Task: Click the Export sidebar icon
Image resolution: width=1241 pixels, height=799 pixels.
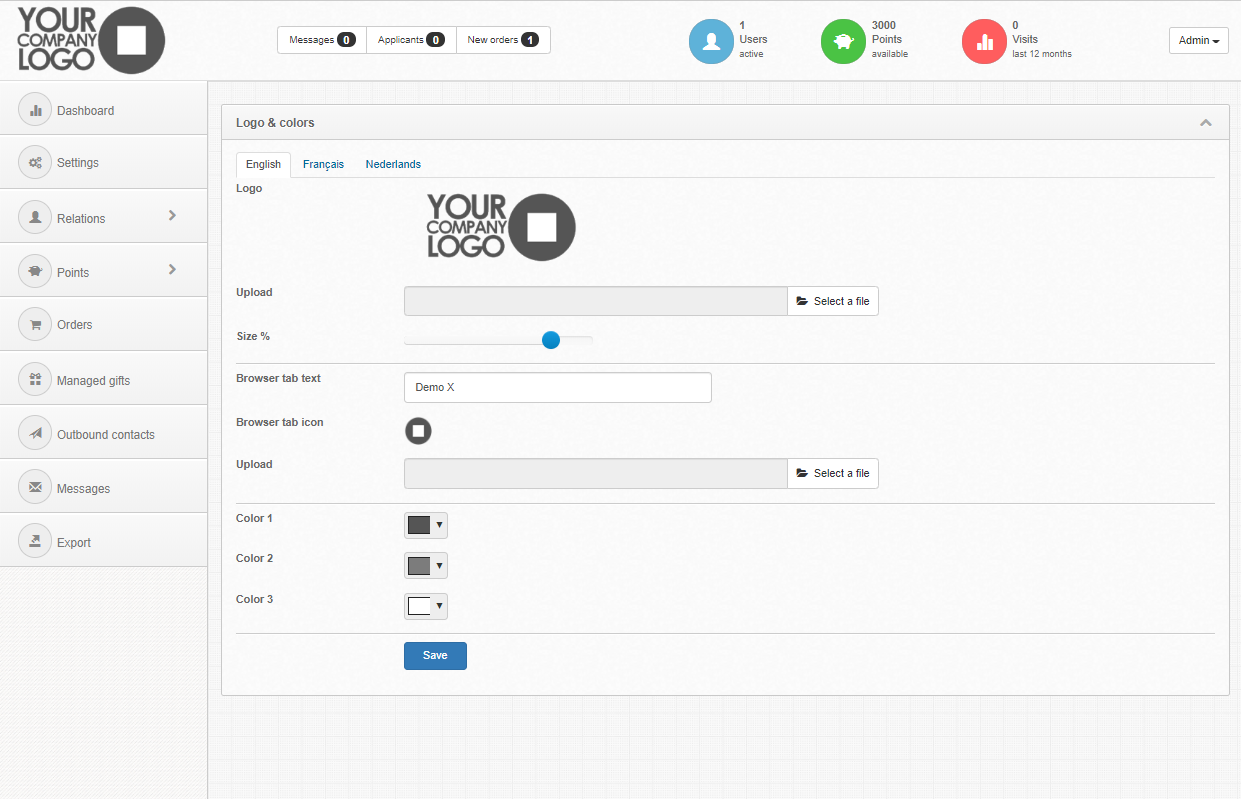Action: [35, 542]
